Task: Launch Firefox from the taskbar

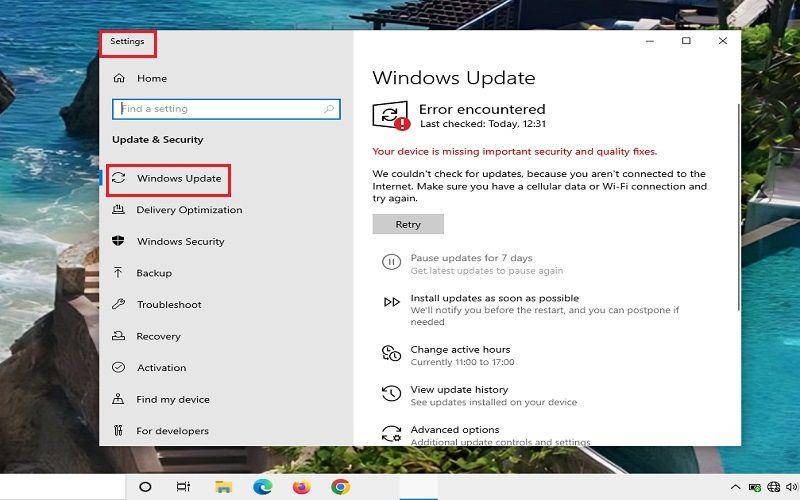Action: pos(302,487)
